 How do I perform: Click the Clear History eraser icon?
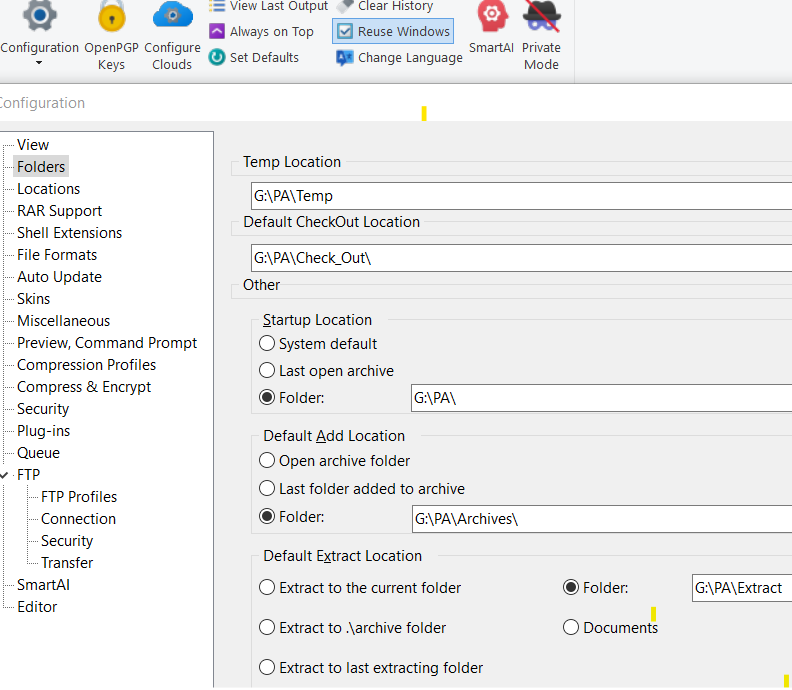pos(345,6)
